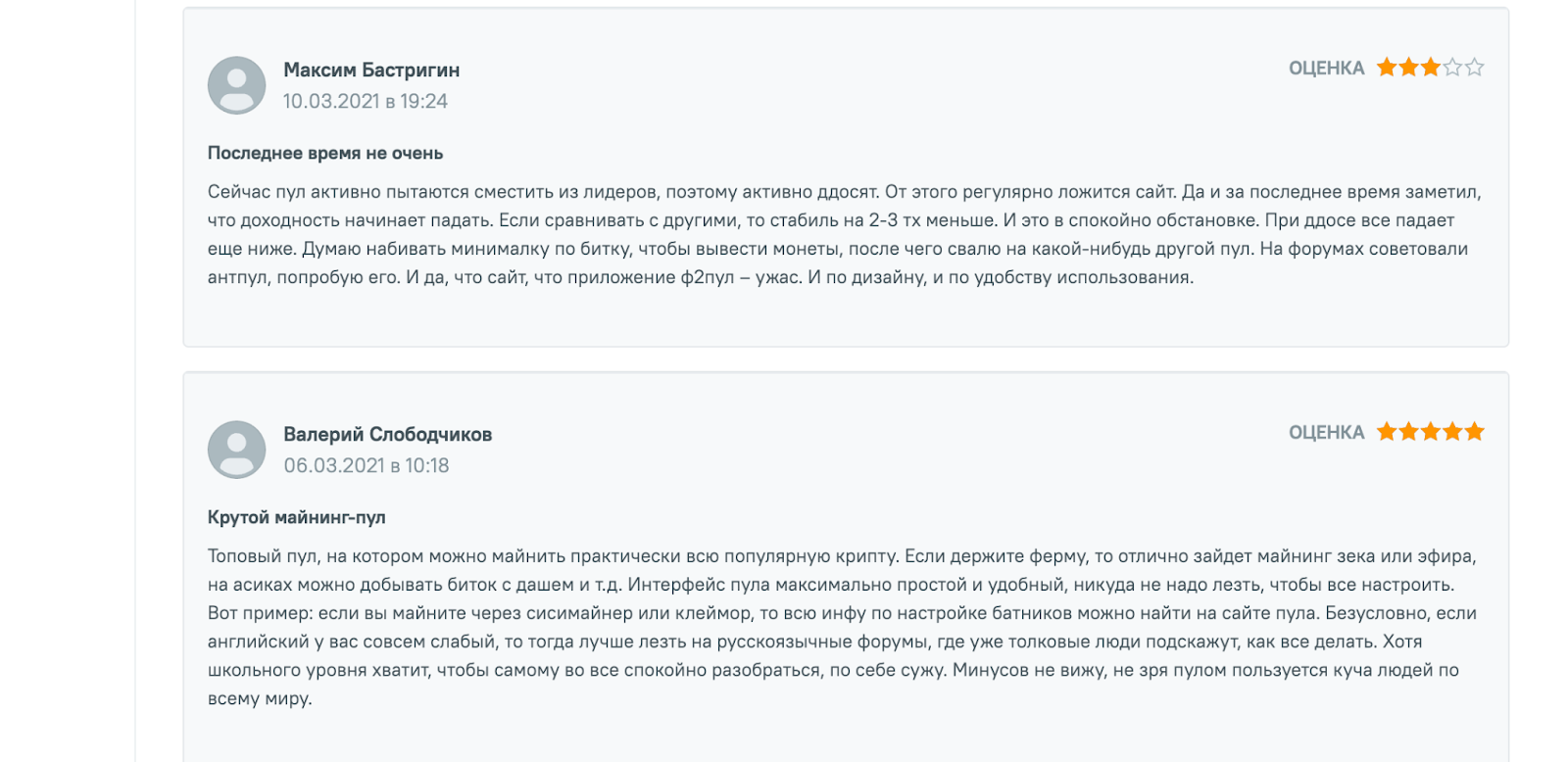Click the date 10.03.2021 в 19:24
This screenshot has height=762, width=1568.
pos(366,101)
